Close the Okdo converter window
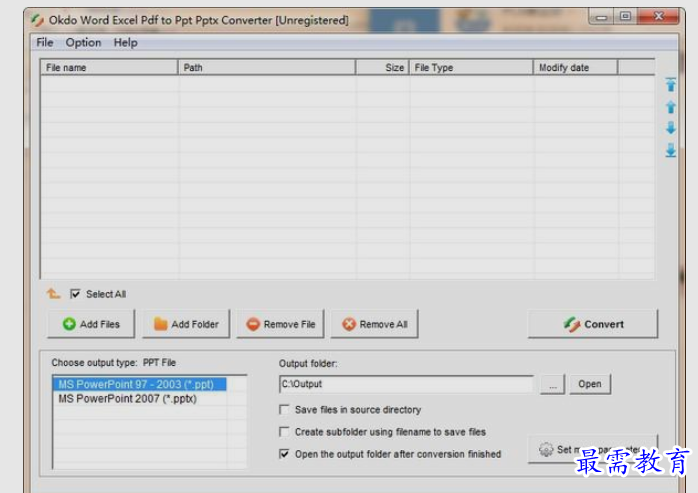 pyautogui.click(x=658, y=17)
